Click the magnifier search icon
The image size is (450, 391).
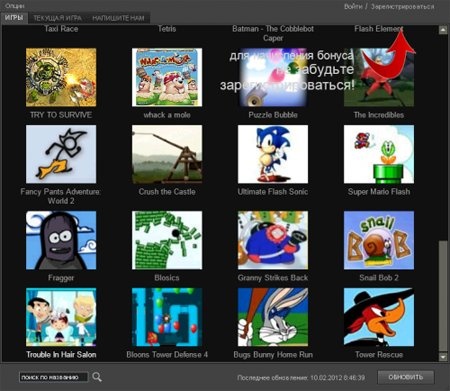click(97, 377)
